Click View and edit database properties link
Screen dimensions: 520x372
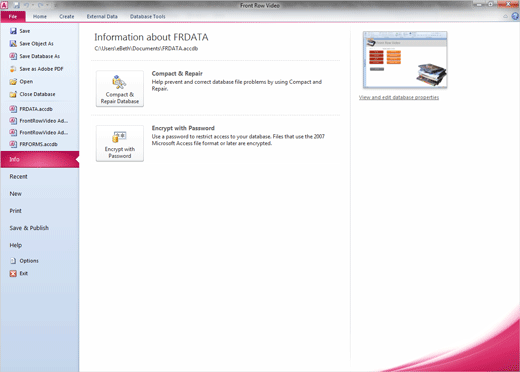pyautogui.click(x=399, y=97)
